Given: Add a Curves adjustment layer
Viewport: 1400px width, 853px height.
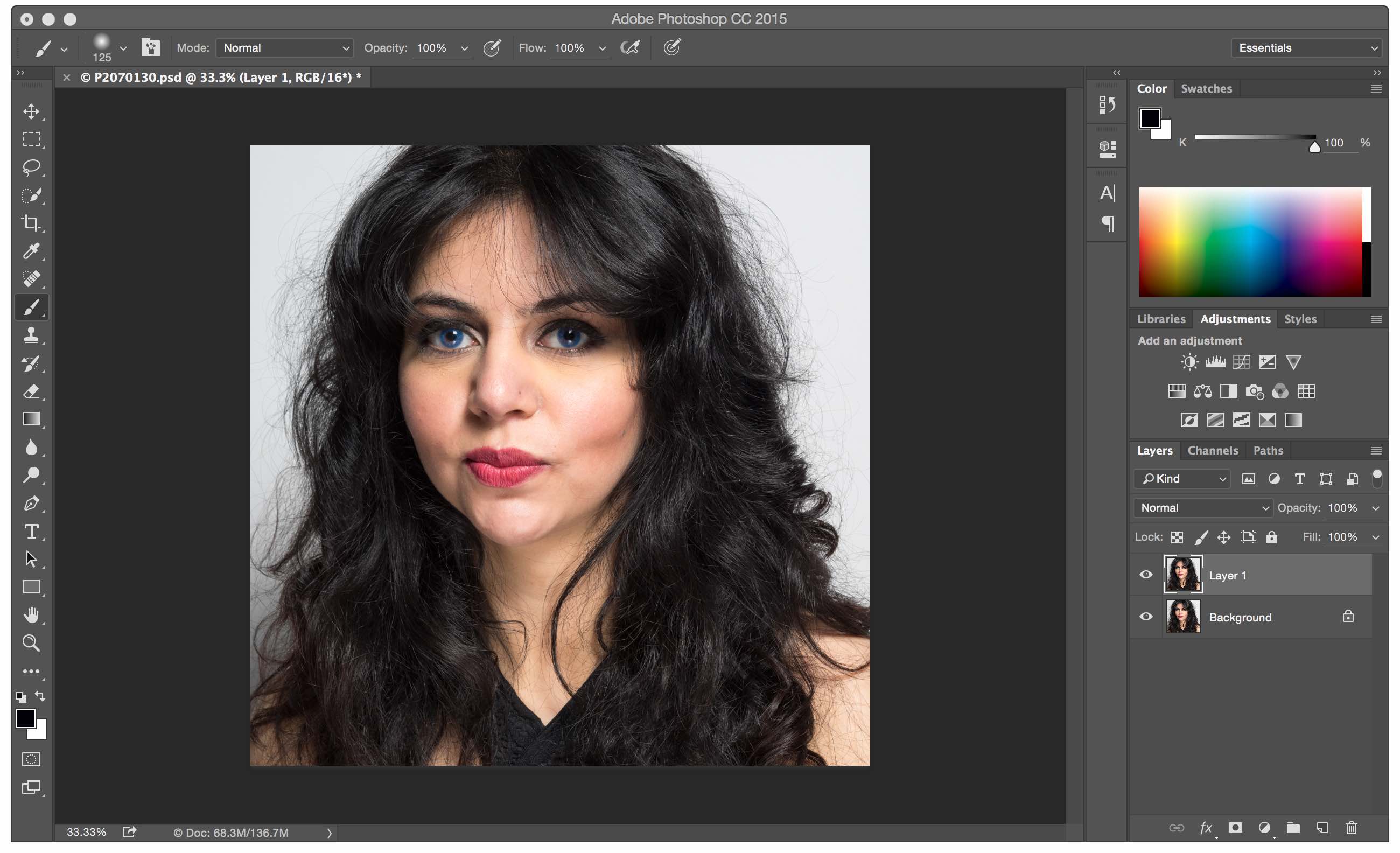Looking at the screenshot, I should [x=1242, y=361].
